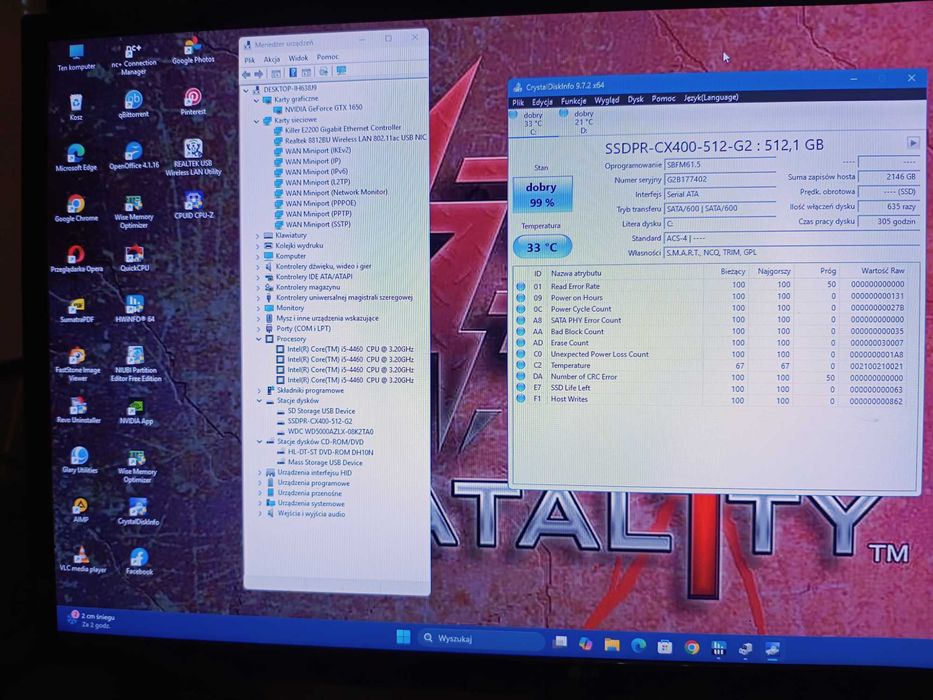933x700 pixels.
Task: Open Pinterest desktop shortcut
Action: (193, 101)
